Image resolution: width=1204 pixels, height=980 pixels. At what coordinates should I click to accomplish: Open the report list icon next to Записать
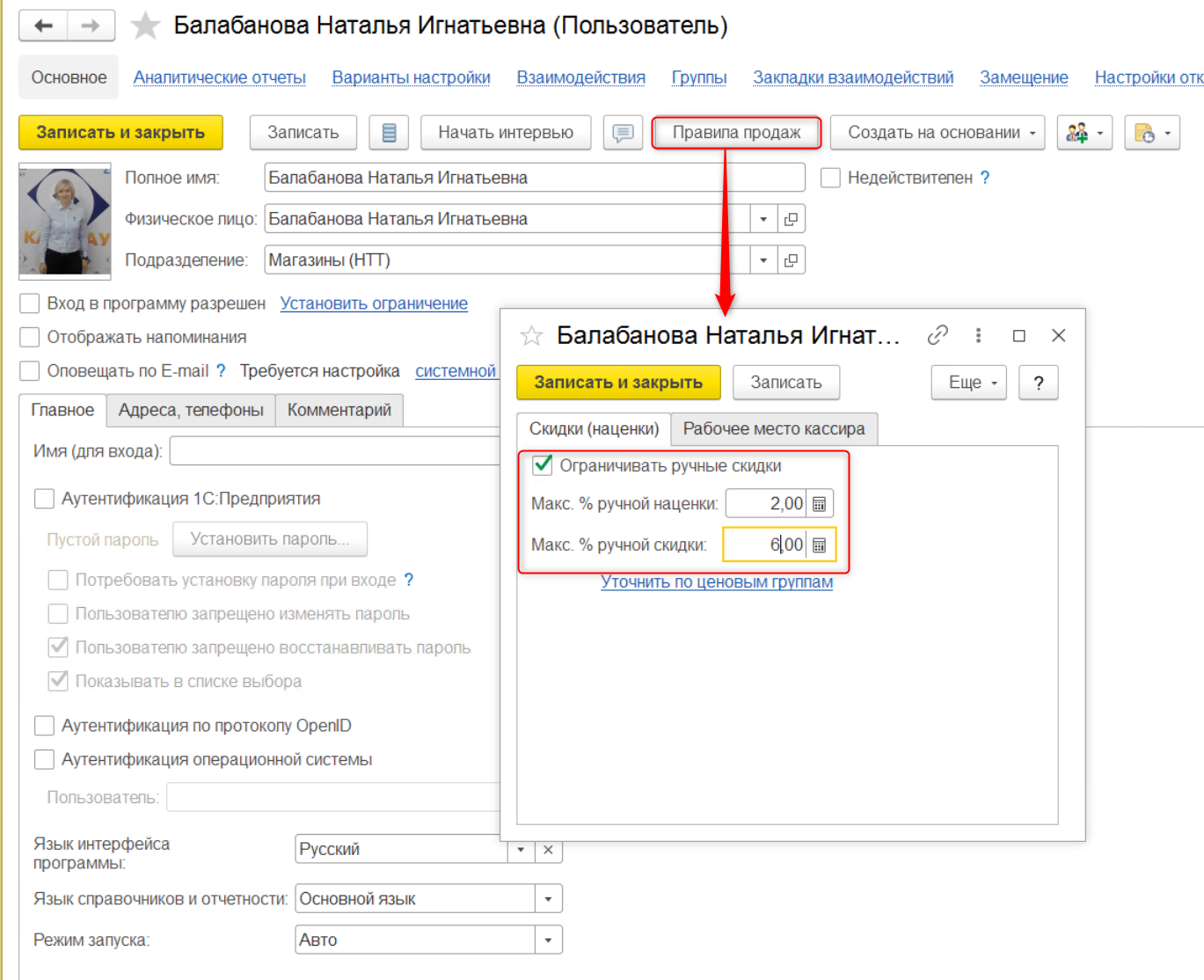(389, 133)
